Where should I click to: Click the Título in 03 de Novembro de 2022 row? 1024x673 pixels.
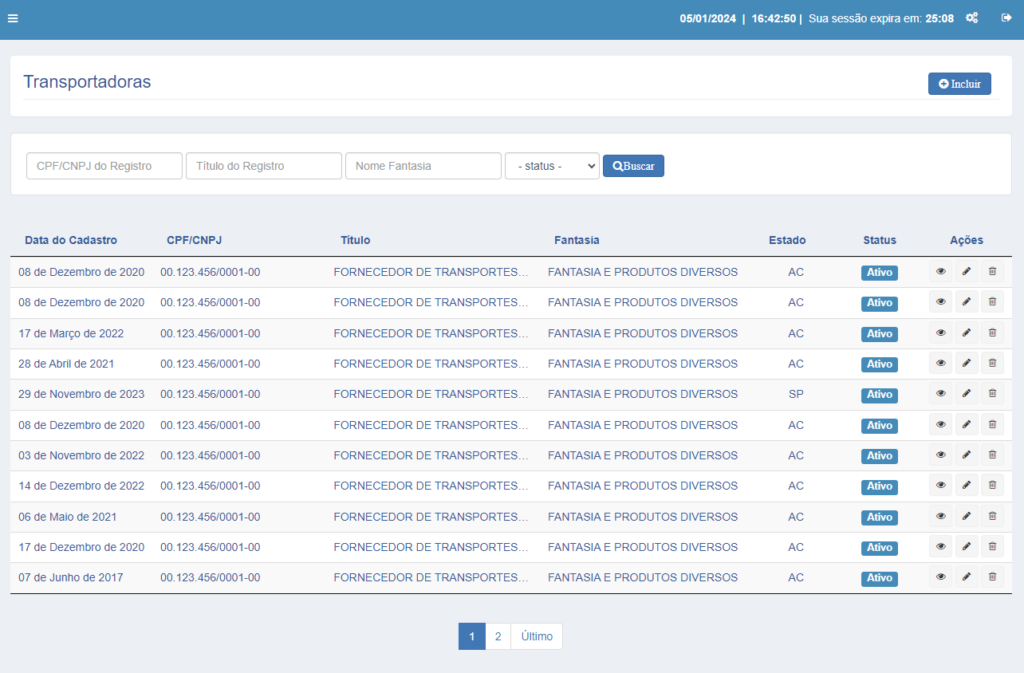click(x=430, y=456)
